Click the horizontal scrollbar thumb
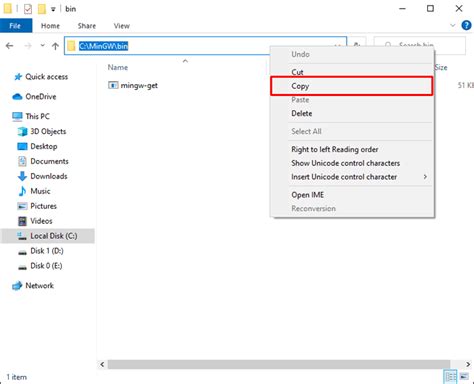474x384 pixels. pos(279,364)
